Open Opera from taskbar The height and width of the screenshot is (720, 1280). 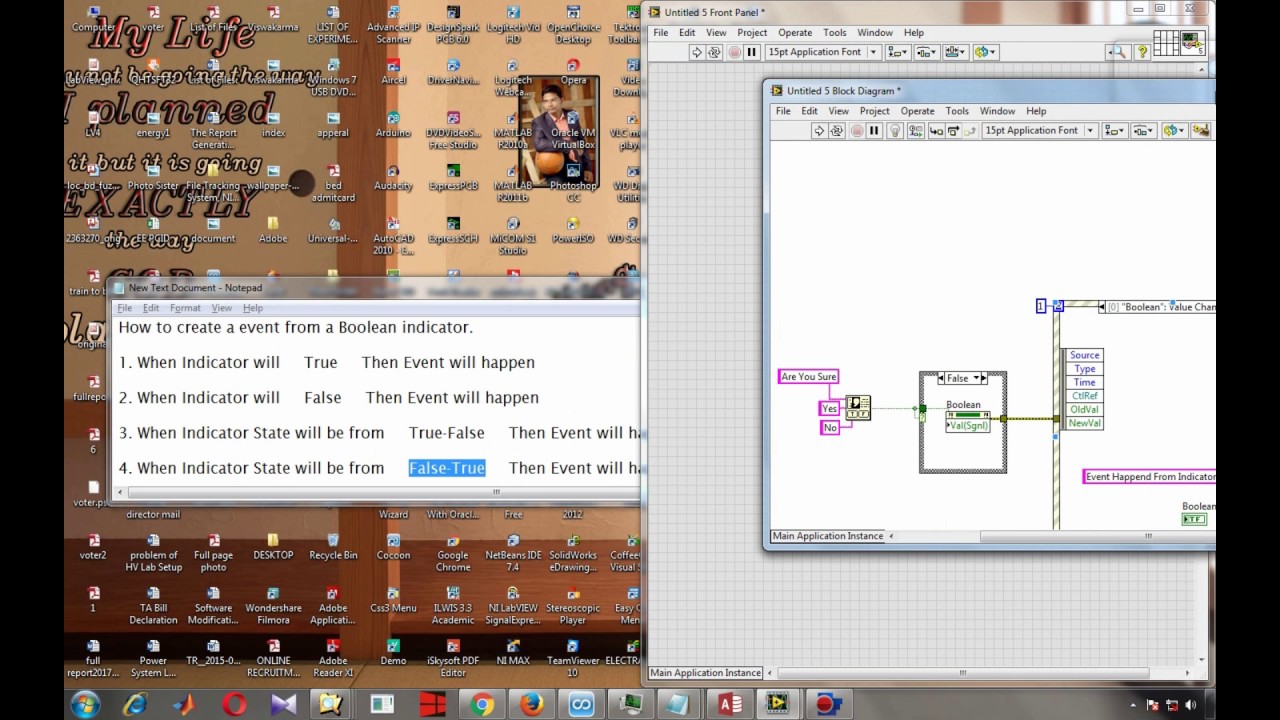[234, 705]
